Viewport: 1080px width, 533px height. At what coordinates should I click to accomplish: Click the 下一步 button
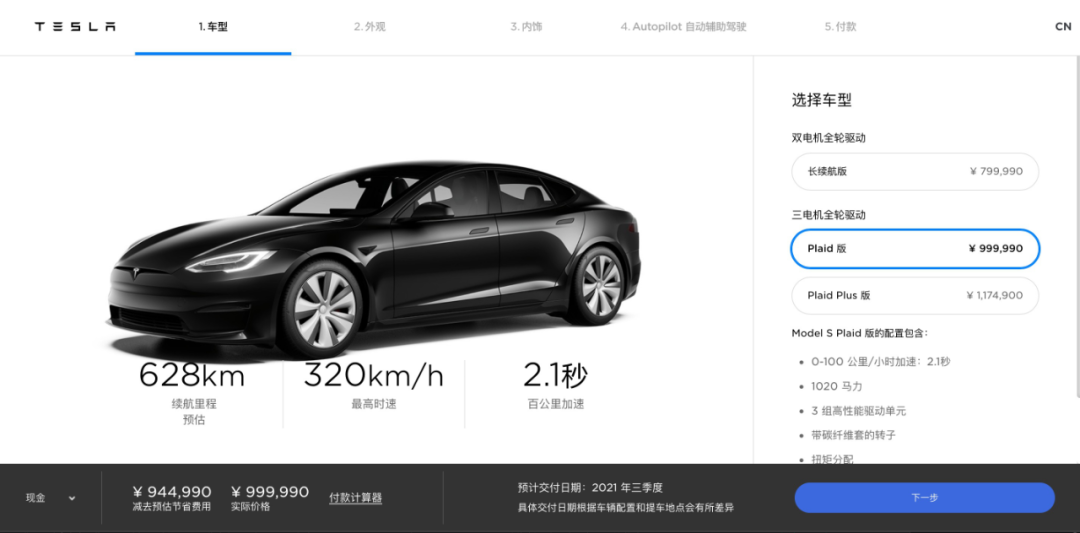(924, 497)
